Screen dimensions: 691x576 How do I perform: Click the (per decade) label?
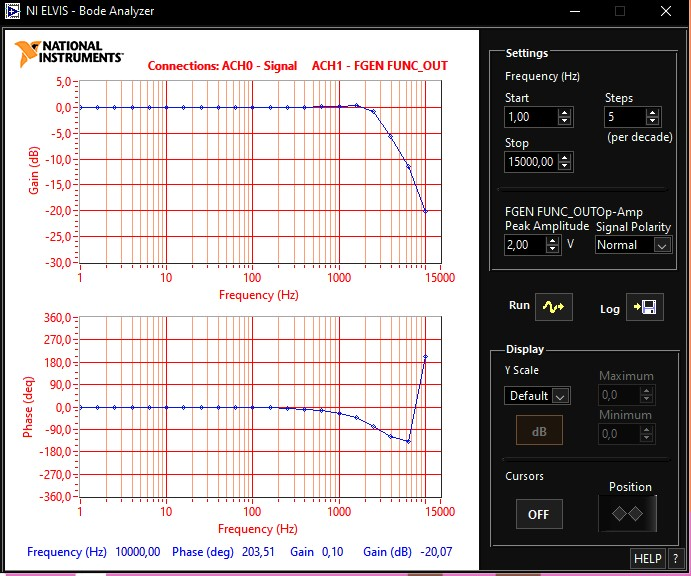(x=640, y=137)
